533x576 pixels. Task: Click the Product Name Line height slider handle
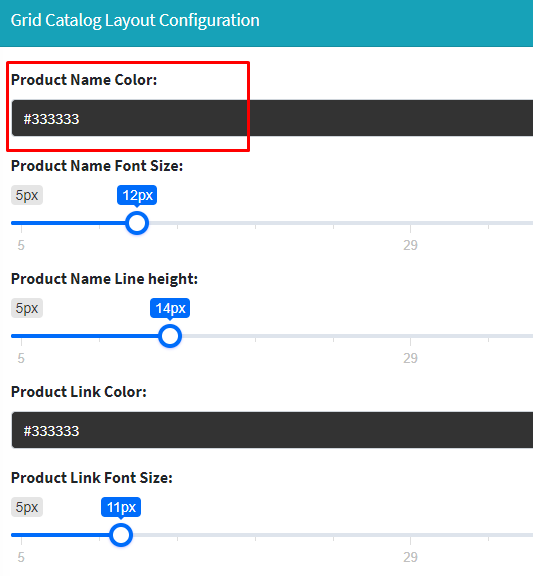click(x=170, y=336)
